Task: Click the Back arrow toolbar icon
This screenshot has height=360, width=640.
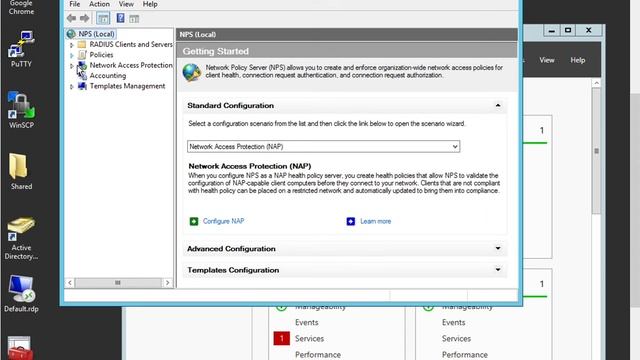Action: pyautogui.click(x=71, y=18)
